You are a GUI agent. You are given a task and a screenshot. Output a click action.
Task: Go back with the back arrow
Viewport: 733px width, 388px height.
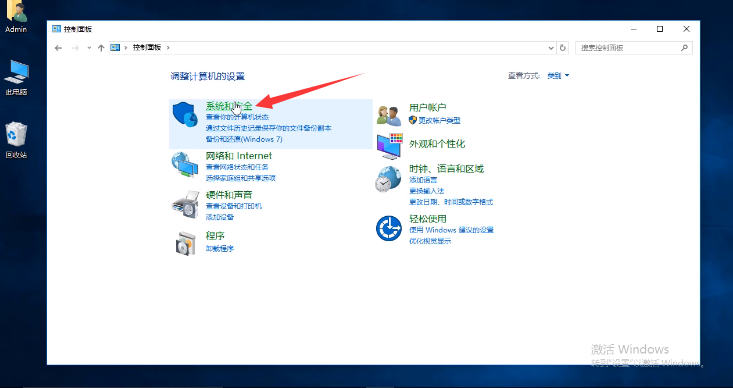point(58,48)
